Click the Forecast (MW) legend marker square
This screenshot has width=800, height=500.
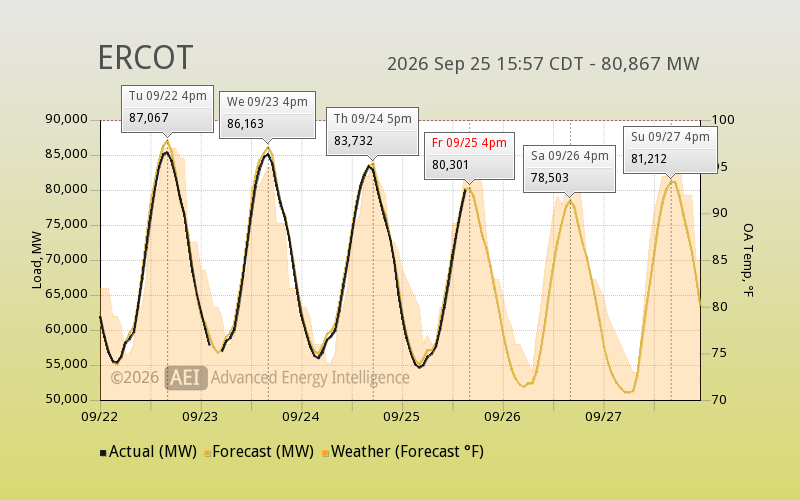208,453
